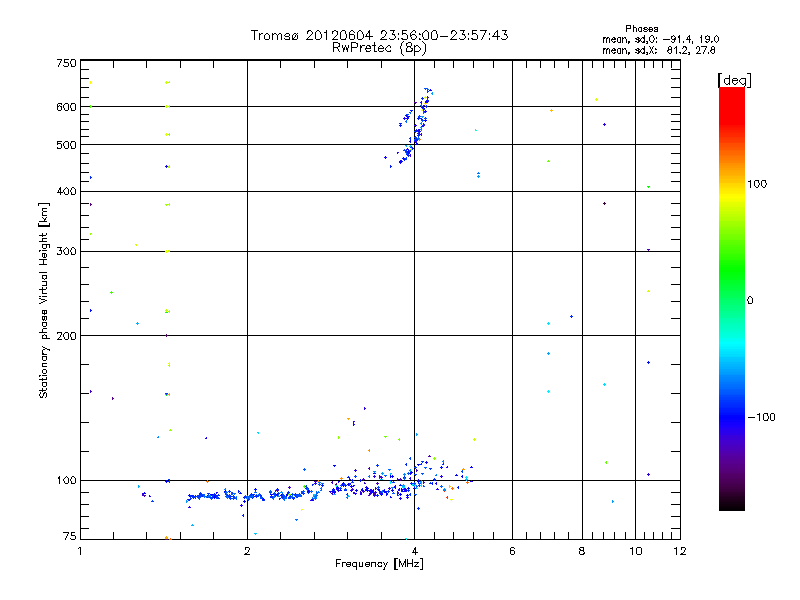Click the y-axis '750' tick label
Image resolution: width=800 pixels, height=600 pixels.
[66, 63]
